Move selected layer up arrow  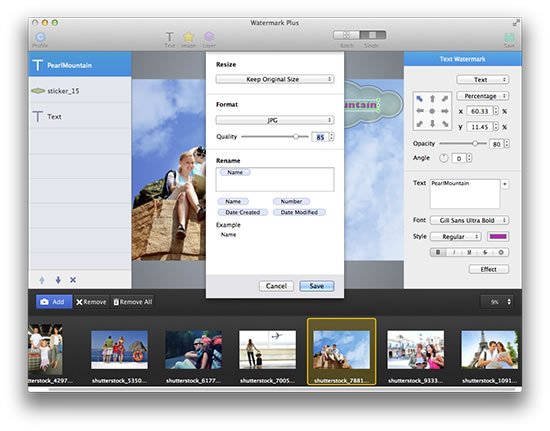click(x=42, y=280)
